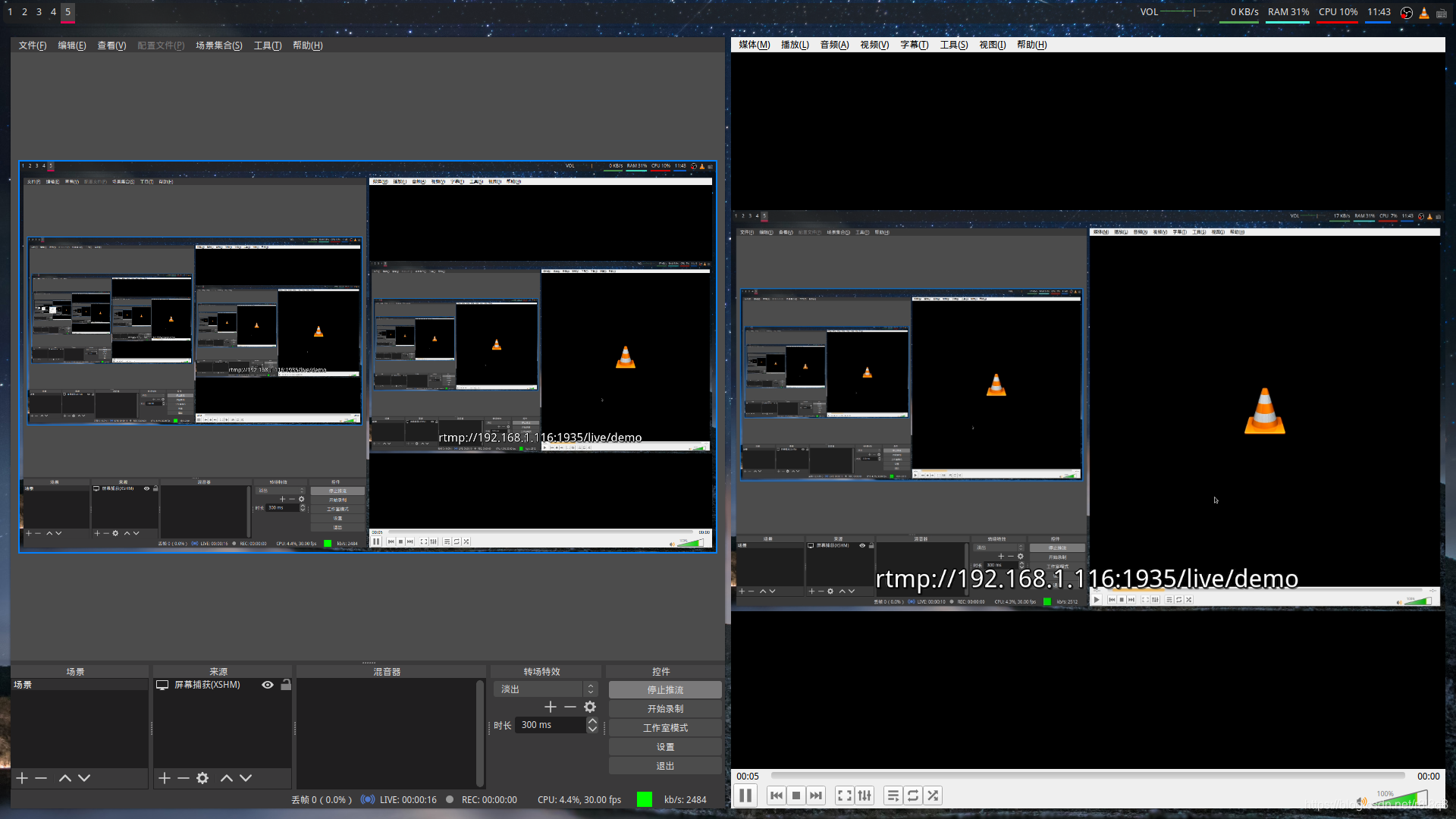Open VLC 音频(A) menu
This screenshot has width=1456, height=819.
834,45
